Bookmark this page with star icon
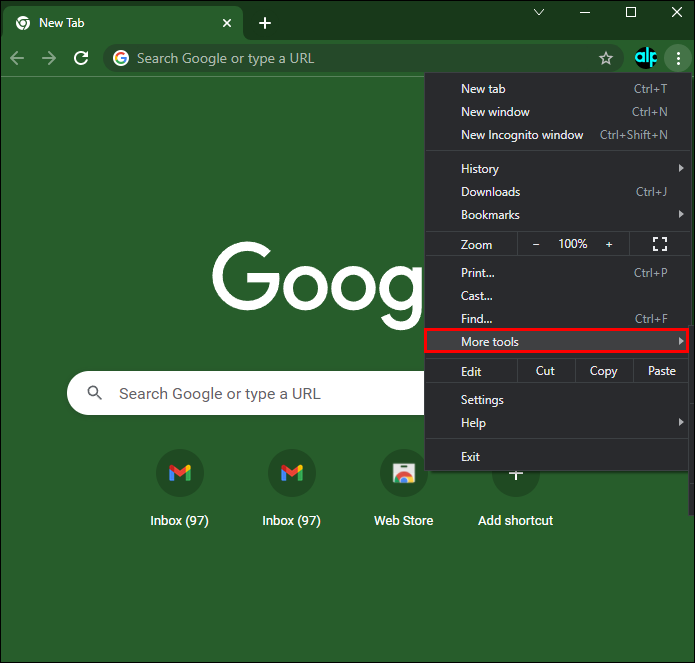This screenshot has width=695, height=663. 605,58
